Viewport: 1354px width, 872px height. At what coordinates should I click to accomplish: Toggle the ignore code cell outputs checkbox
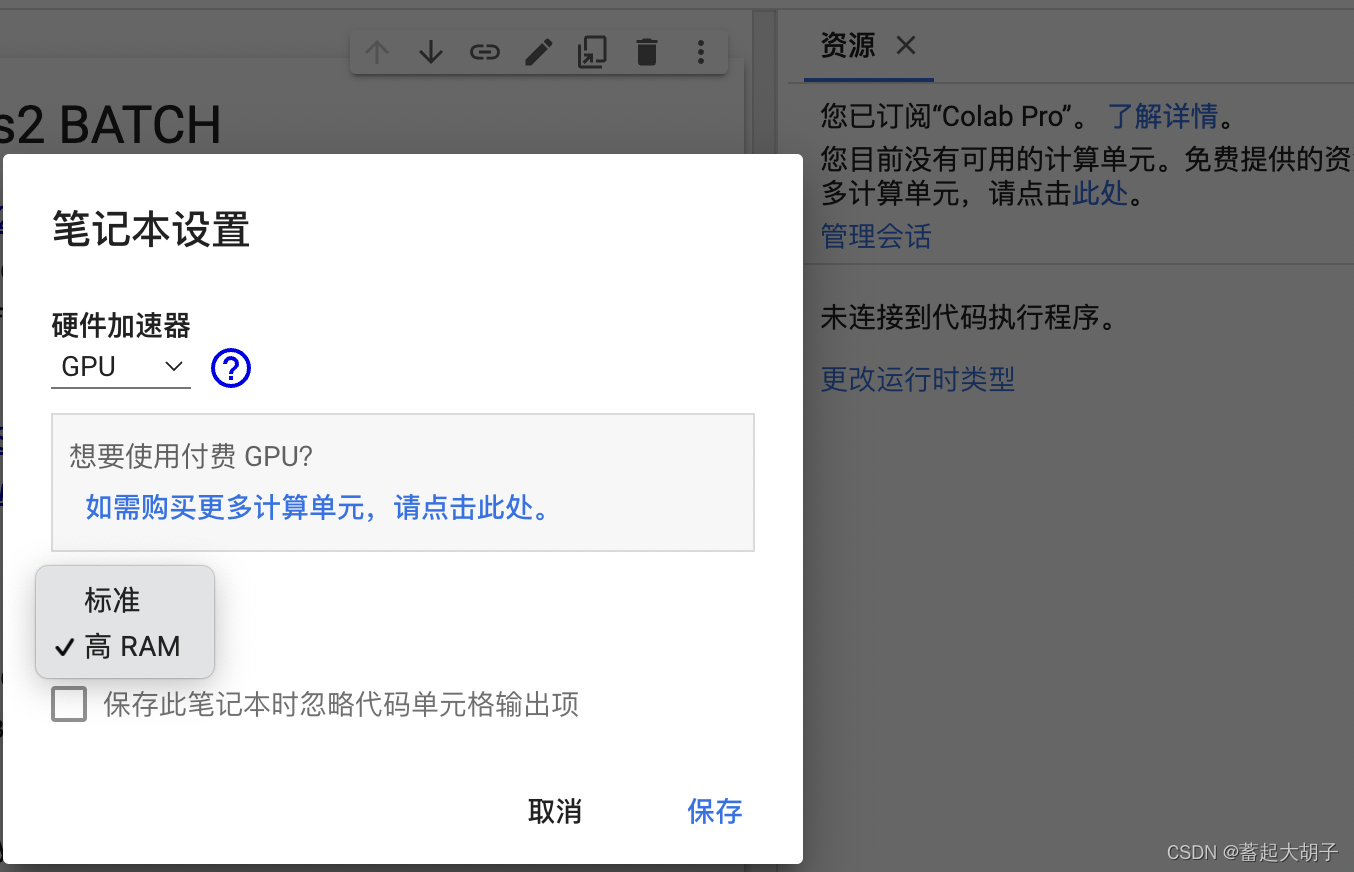(x=68, y=703)
